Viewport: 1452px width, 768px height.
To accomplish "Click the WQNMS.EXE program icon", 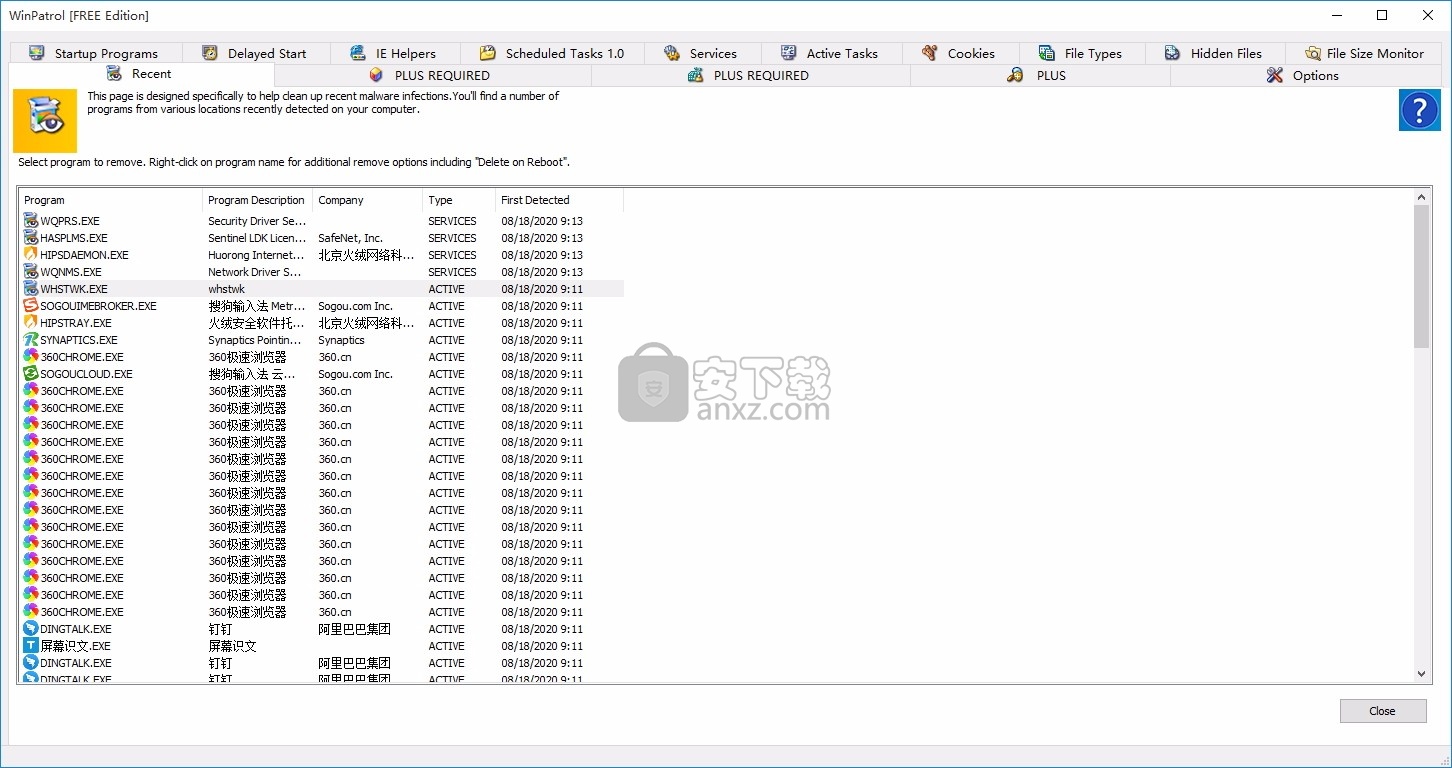I will pos(30,272).
